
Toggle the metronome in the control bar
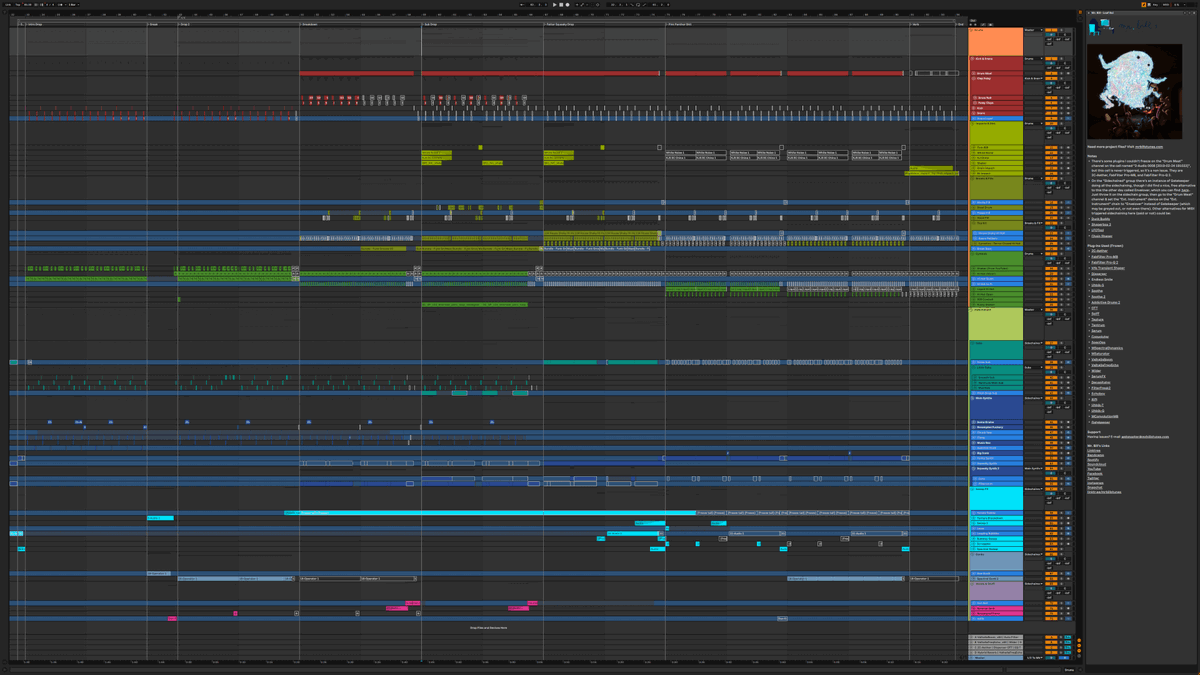coord(61,5)
